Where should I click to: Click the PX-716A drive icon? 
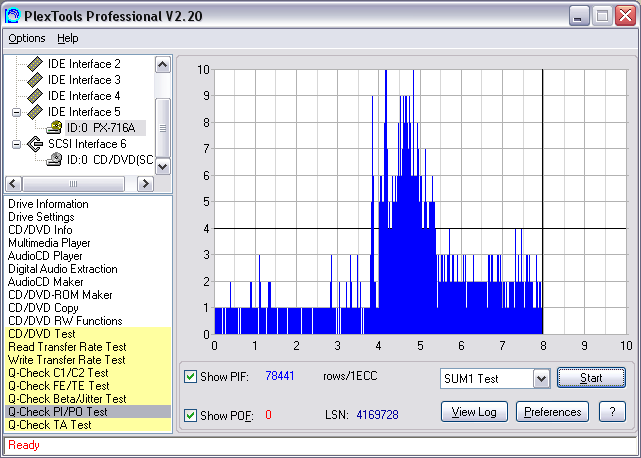coord(54,128)
